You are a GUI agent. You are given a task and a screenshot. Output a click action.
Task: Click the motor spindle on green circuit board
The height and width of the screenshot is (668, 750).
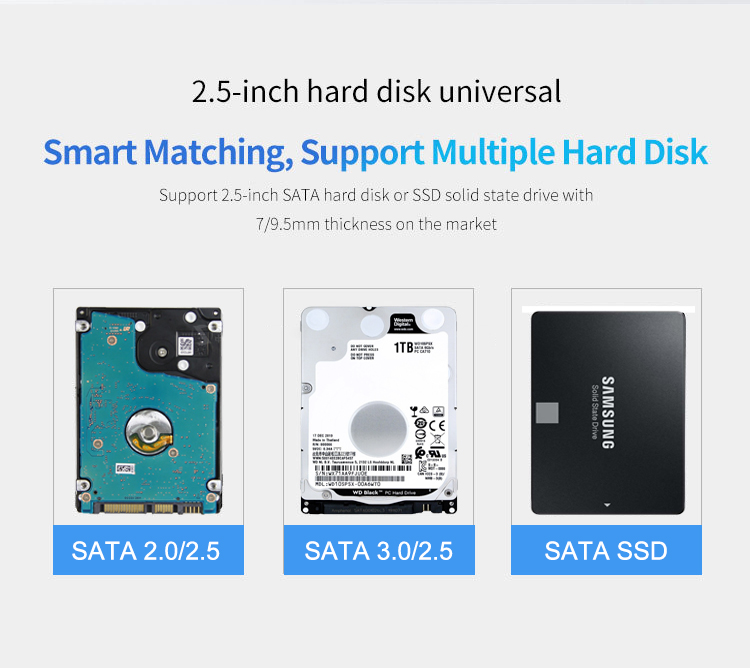point(149,432)
